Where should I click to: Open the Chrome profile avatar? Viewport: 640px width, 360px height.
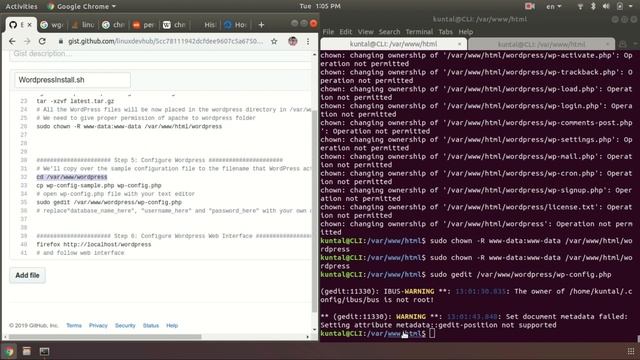pos(293,41)
